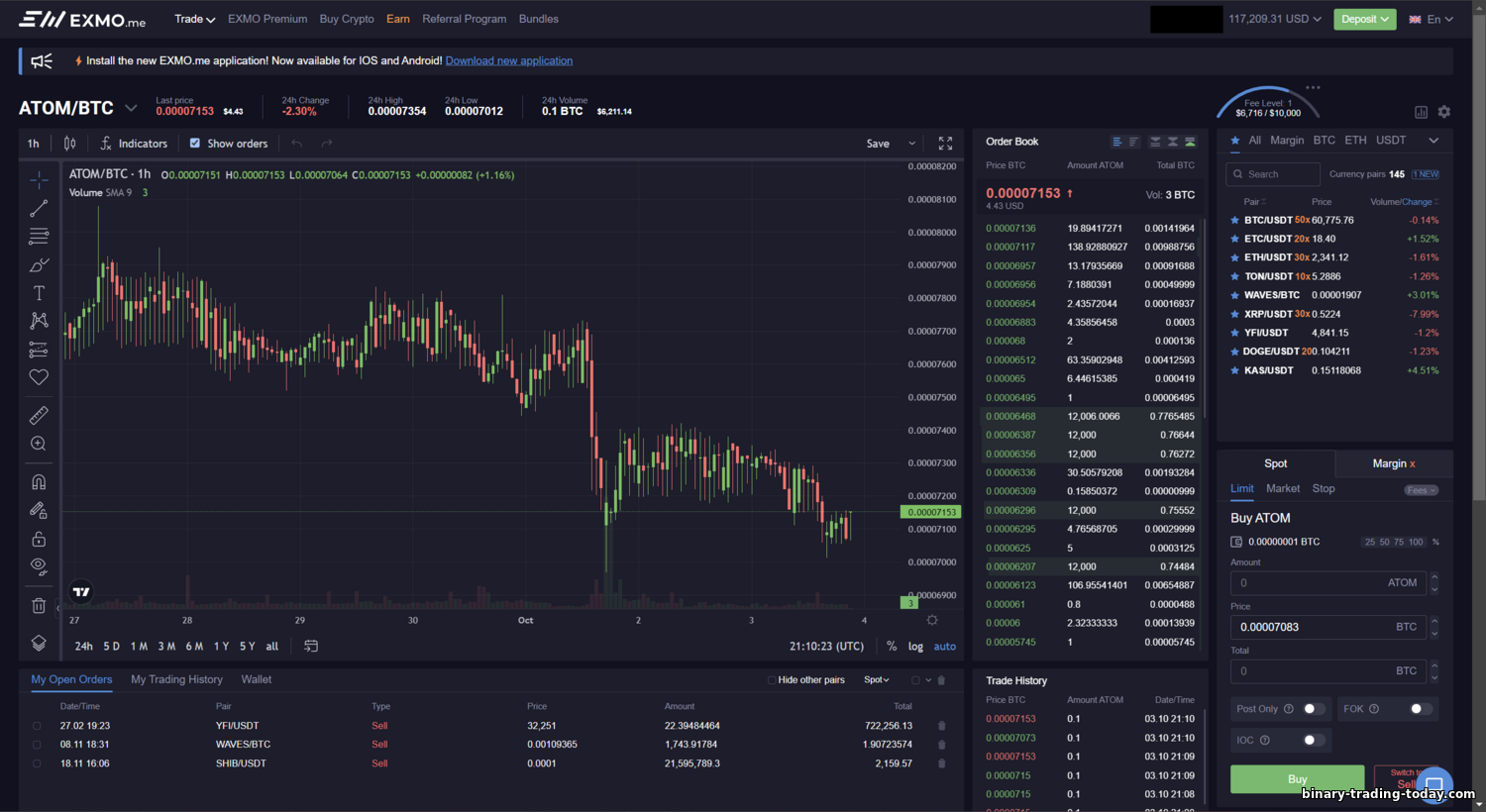The width and height of the screenshot is (1486, 812).
Task: Open the object tree layers icon
Action: pos(39,643)
